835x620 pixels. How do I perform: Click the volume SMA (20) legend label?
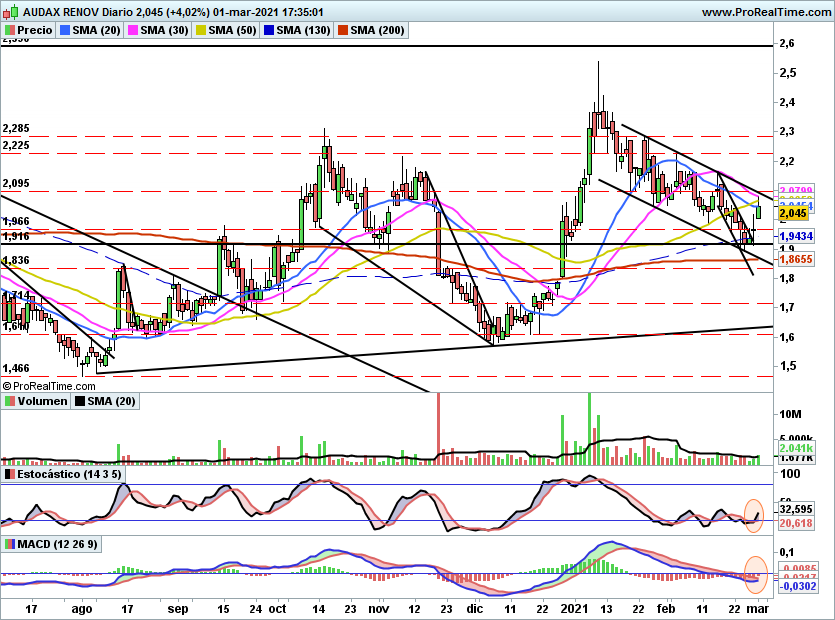[111, 401]
